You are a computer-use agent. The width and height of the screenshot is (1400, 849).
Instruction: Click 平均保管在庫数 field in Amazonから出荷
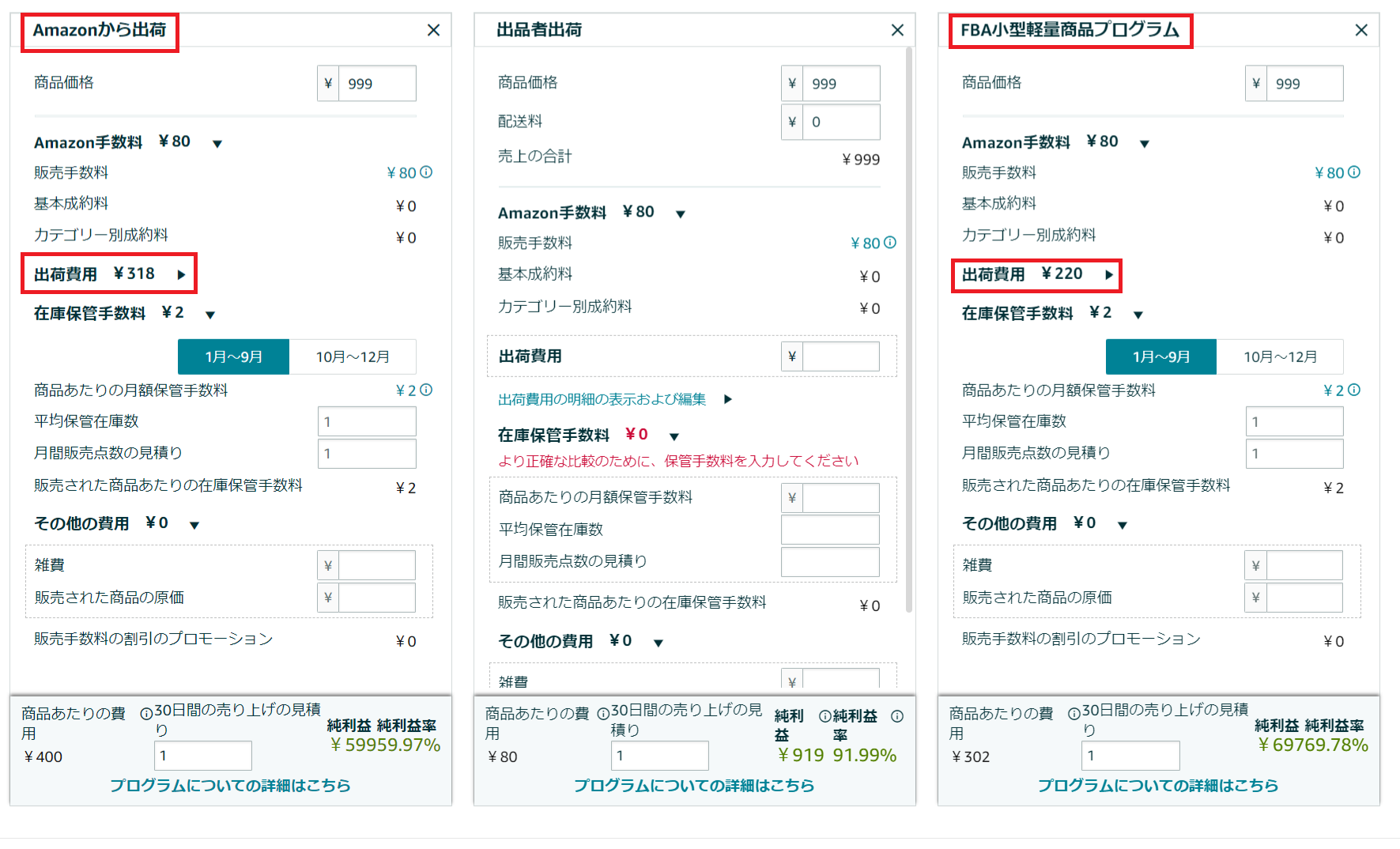click(367, 421)
